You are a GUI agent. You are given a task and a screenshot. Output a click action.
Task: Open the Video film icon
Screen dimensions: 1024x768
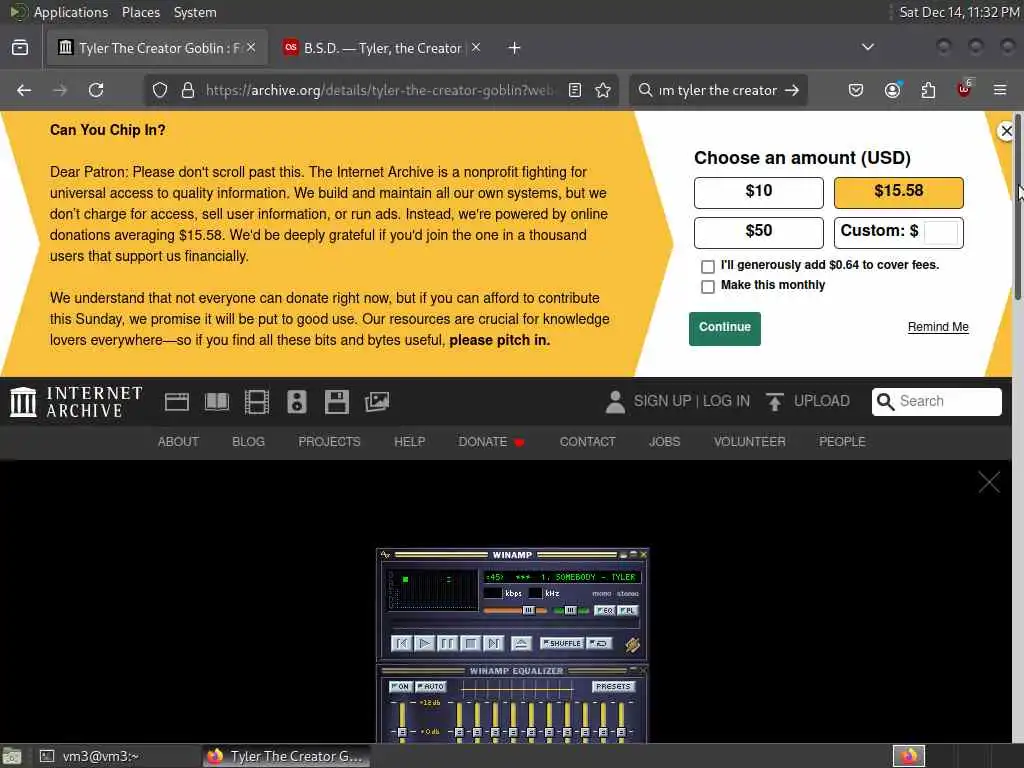click(x=257, y=402)
